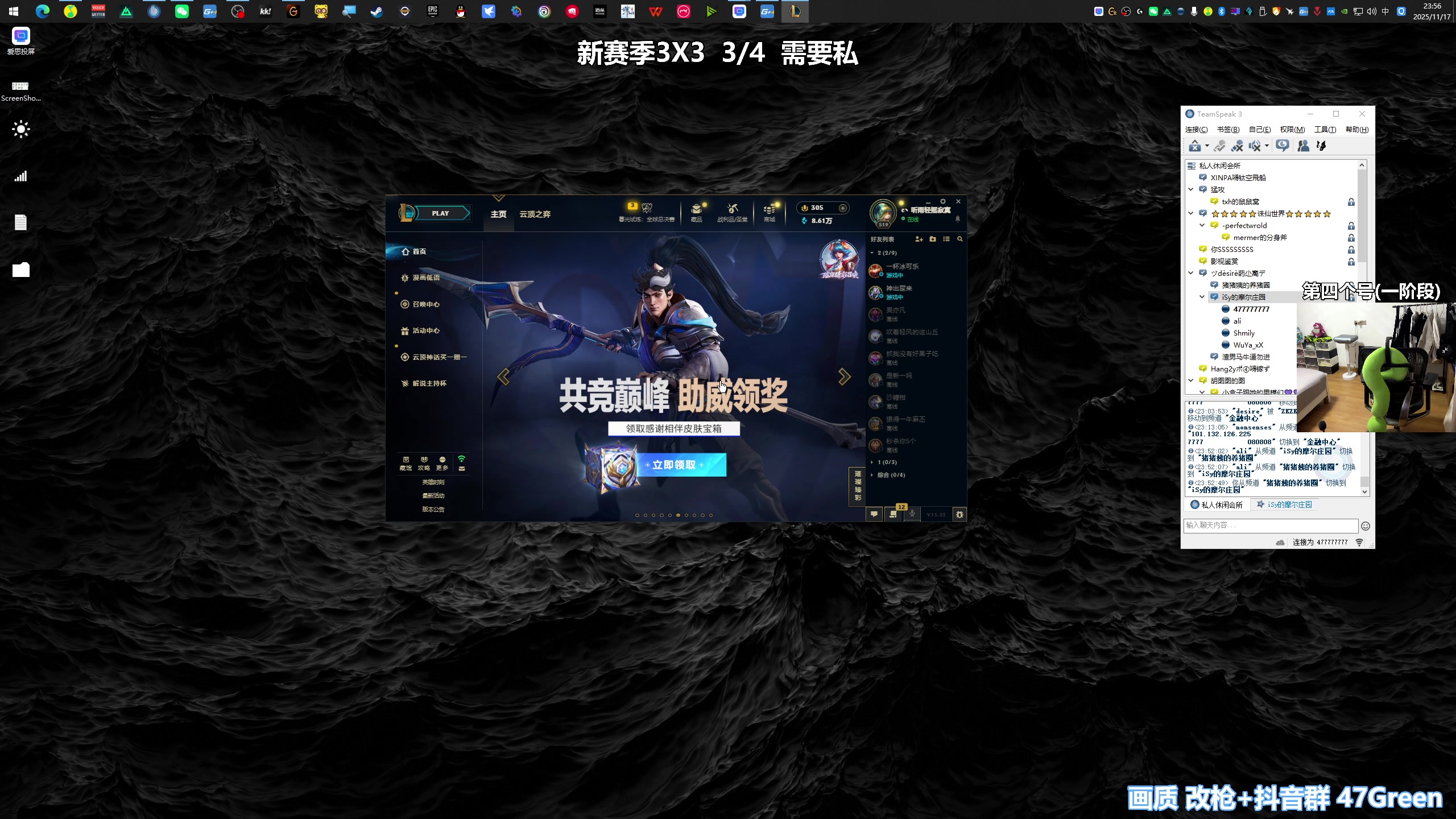Open the 工具(T) menu in TeamSpeak

pyautogui.click(x=1325, y=129)
